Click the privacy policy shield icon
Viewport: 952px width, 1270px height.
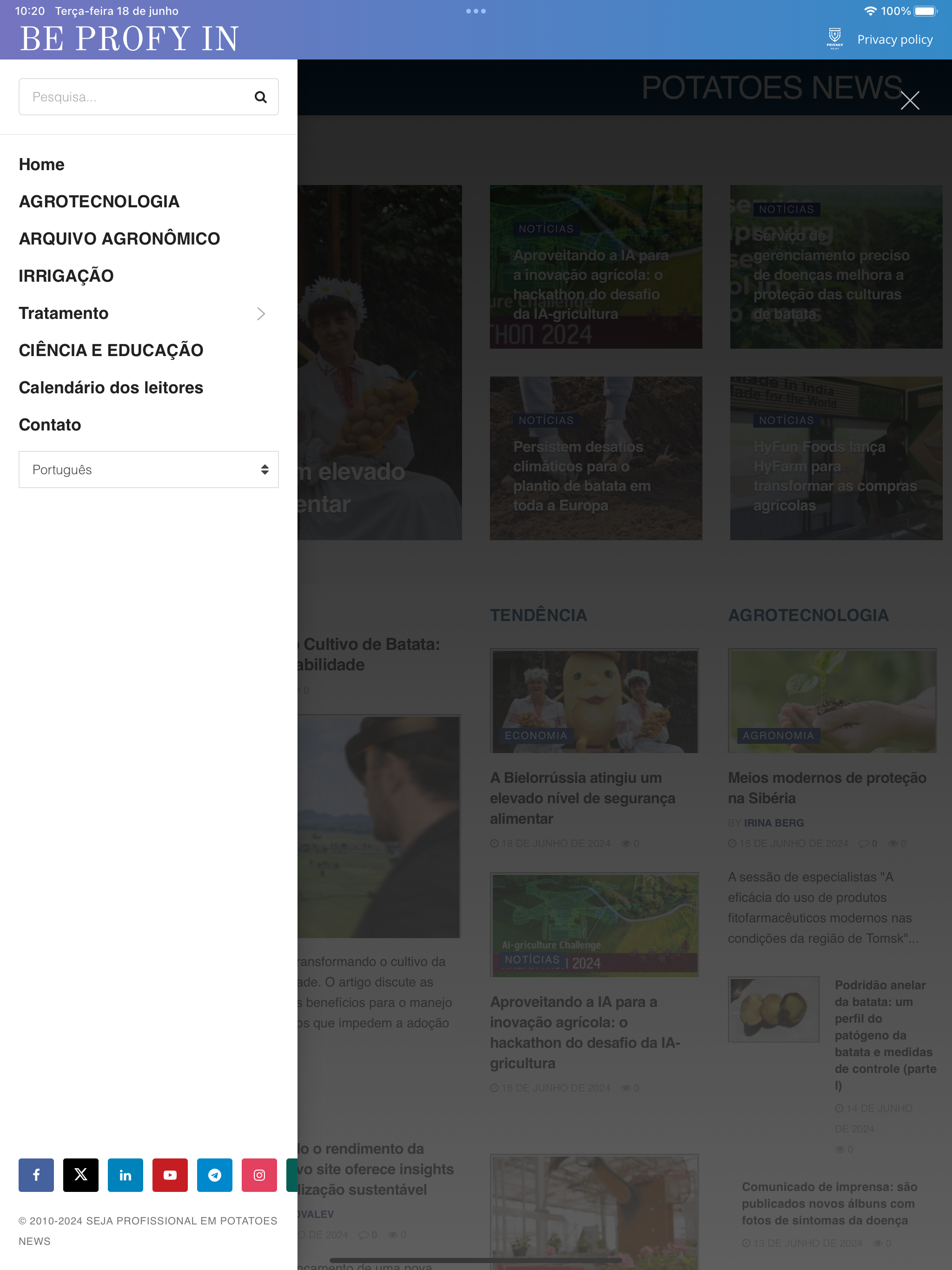pos(835,39)
